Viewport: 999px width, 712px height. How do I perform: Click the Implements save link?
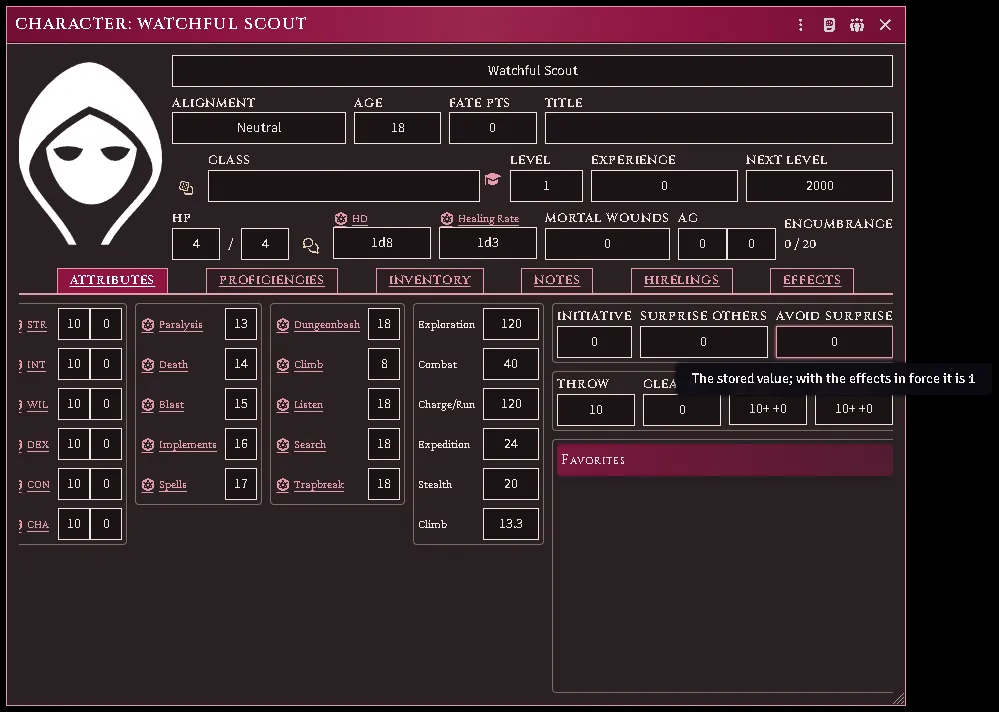pos(188,445)
